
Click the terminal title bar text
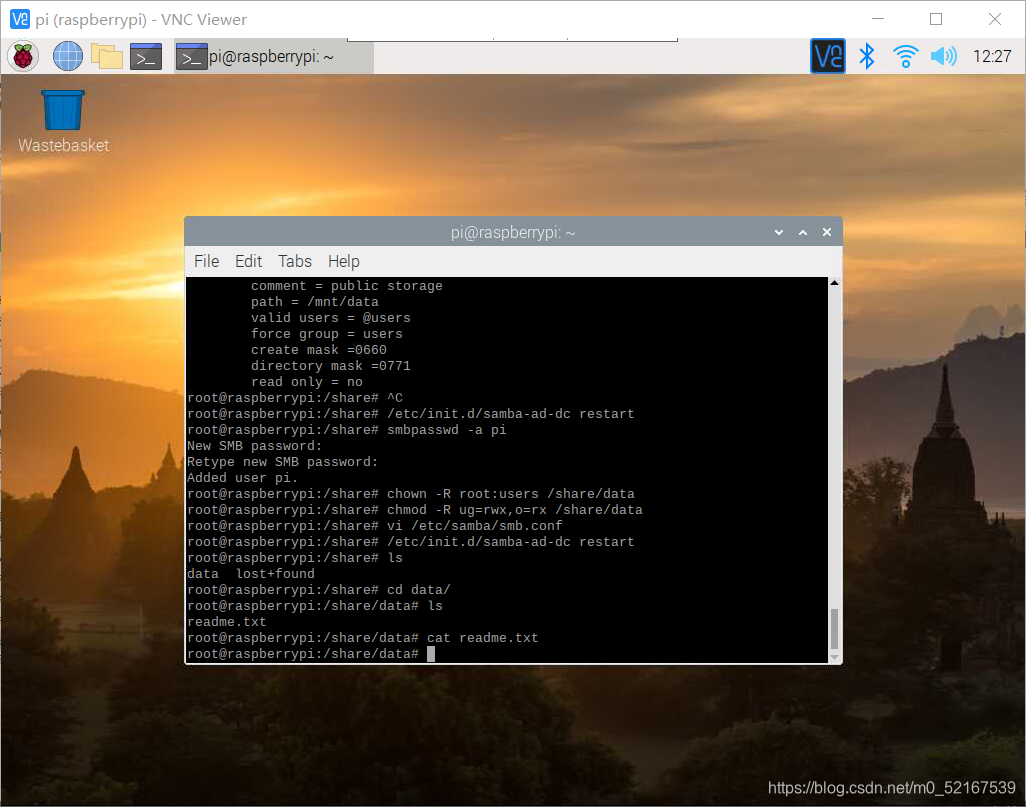(x=513, y=232)
